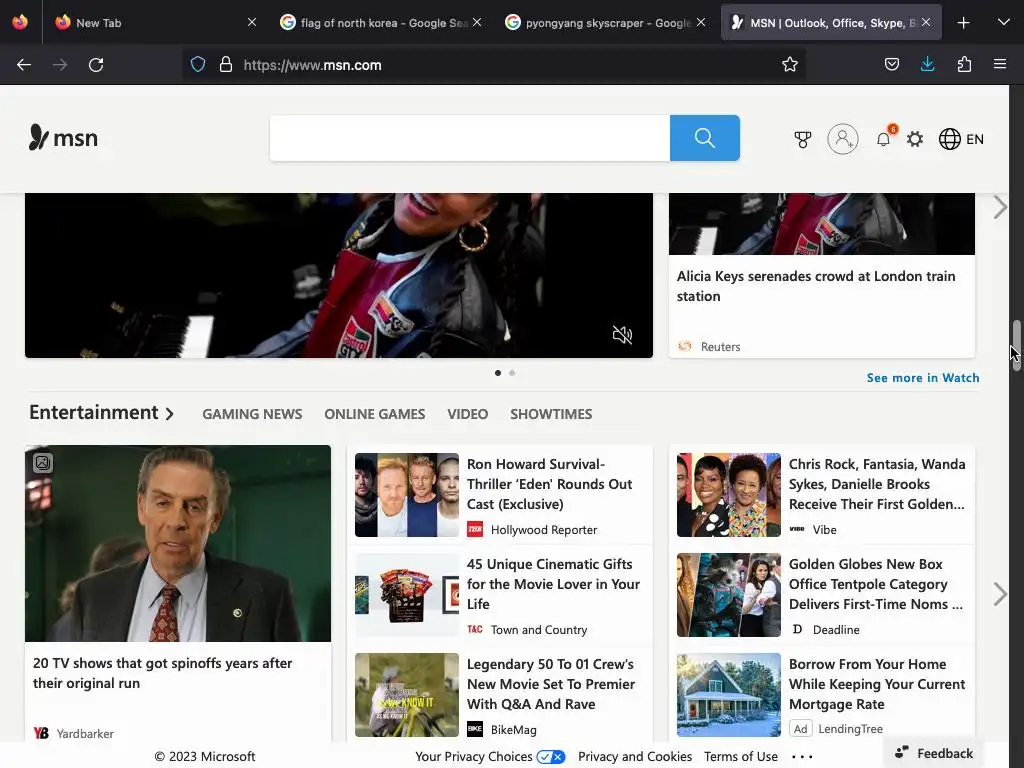Open the gallery icon on spinoffs photo
The width and height of the screenshot is (1024, 768).
pyautogui.click(x=42, y=462)
